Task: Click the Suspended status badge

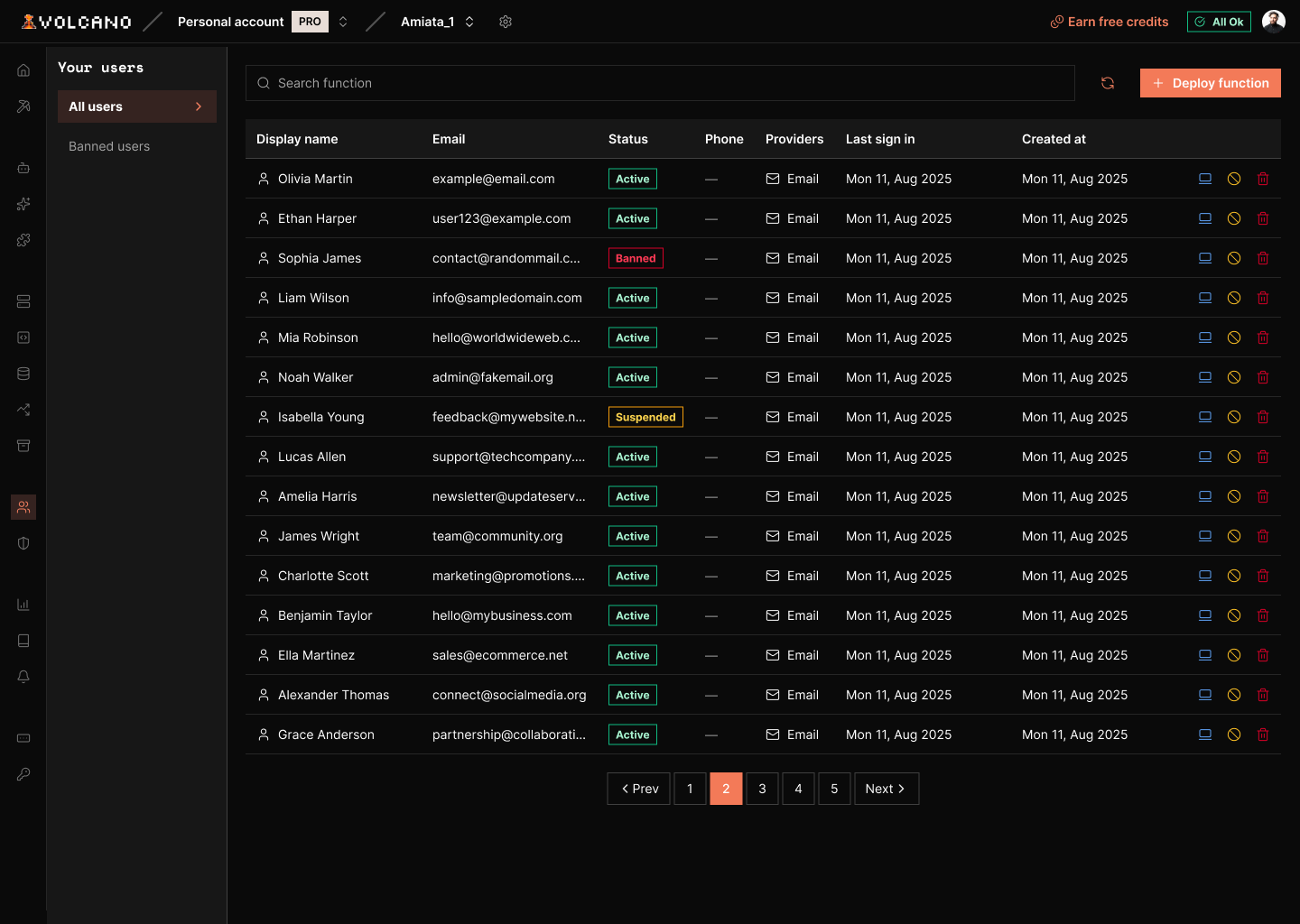Action: tap(645, 417)
